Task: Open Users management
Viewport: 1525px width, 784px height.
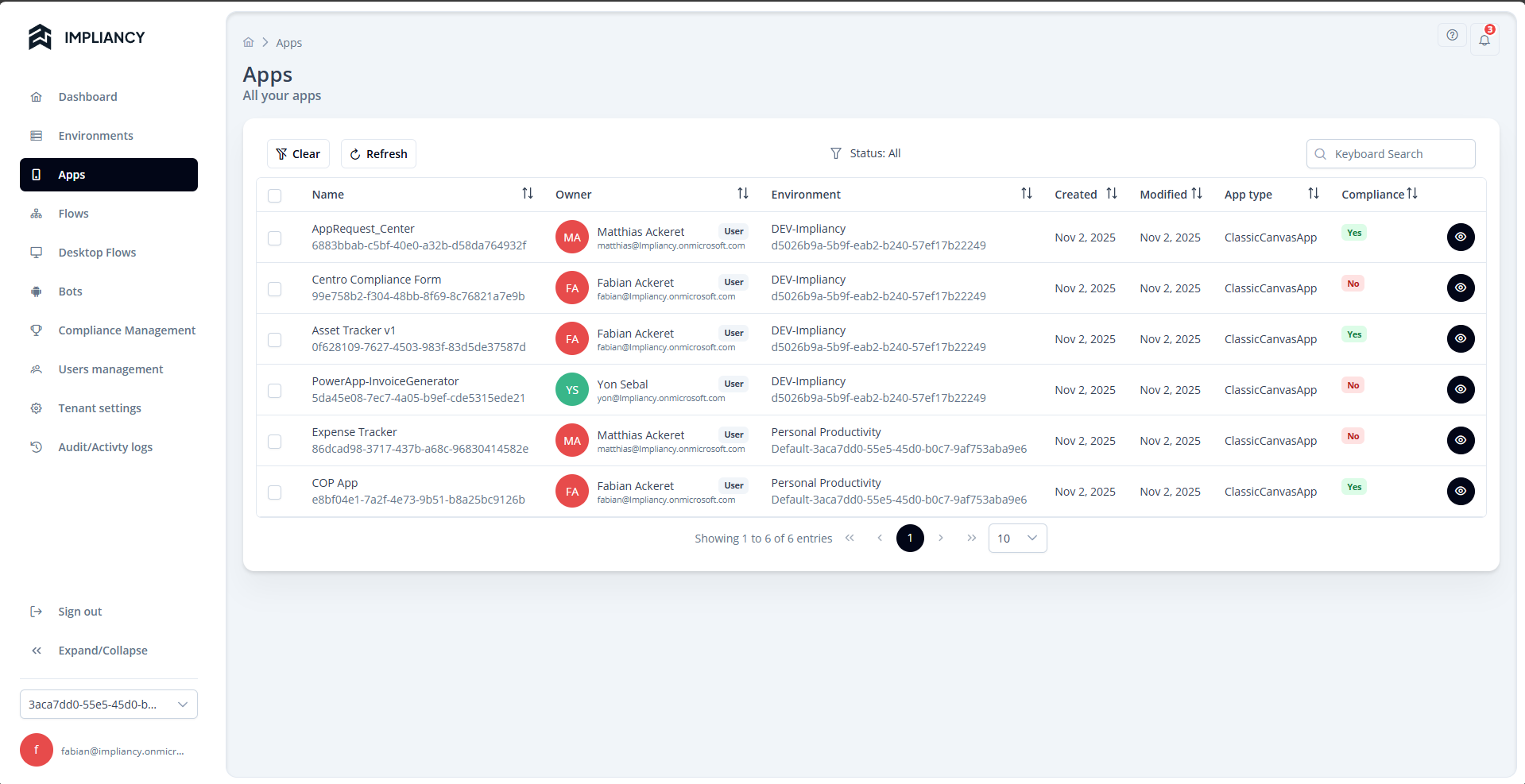Action: 110,369
